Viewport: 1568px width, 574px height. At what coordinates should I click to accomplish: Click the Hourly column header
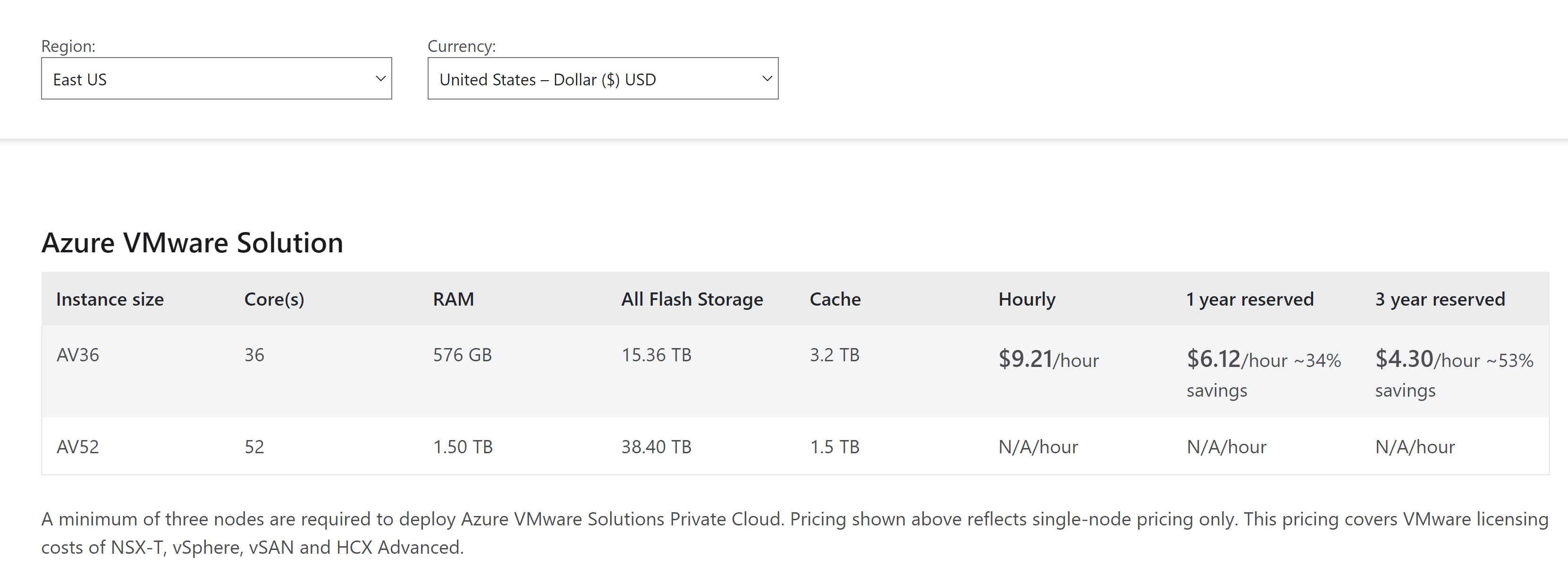[x=1027, y=299]
